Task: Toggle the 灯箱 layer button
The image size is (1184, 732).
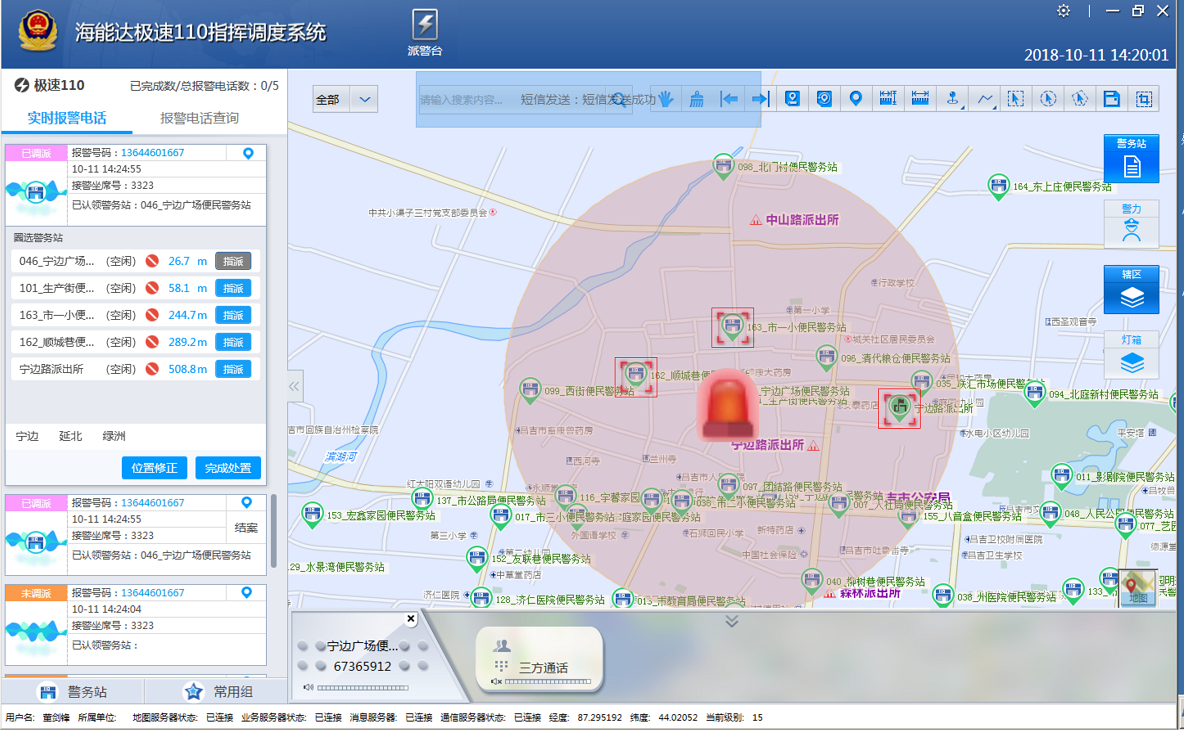Action: pos(1131,355)
